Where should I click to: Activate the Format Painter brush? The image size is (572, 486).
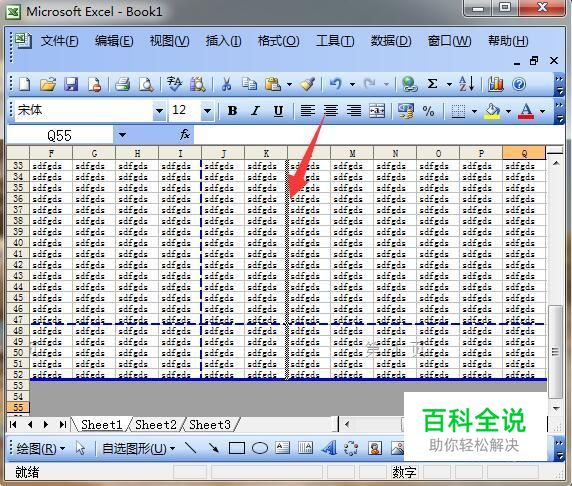pyautogui.click(x=307, y=84)
